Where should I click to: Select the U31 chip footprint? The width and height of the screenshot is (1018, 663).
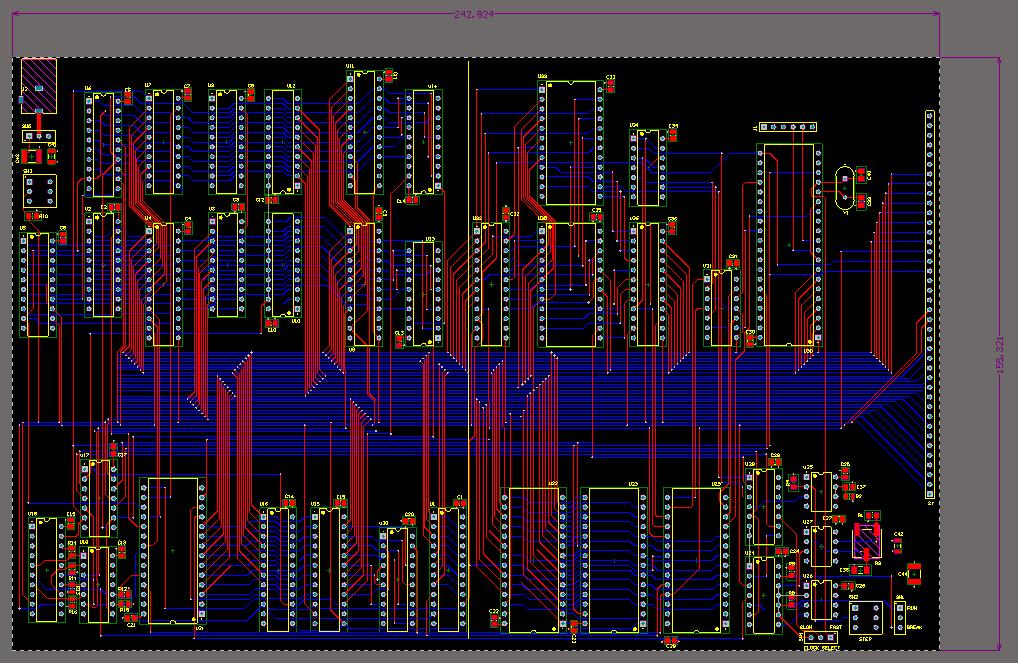(x=722, y=308)
